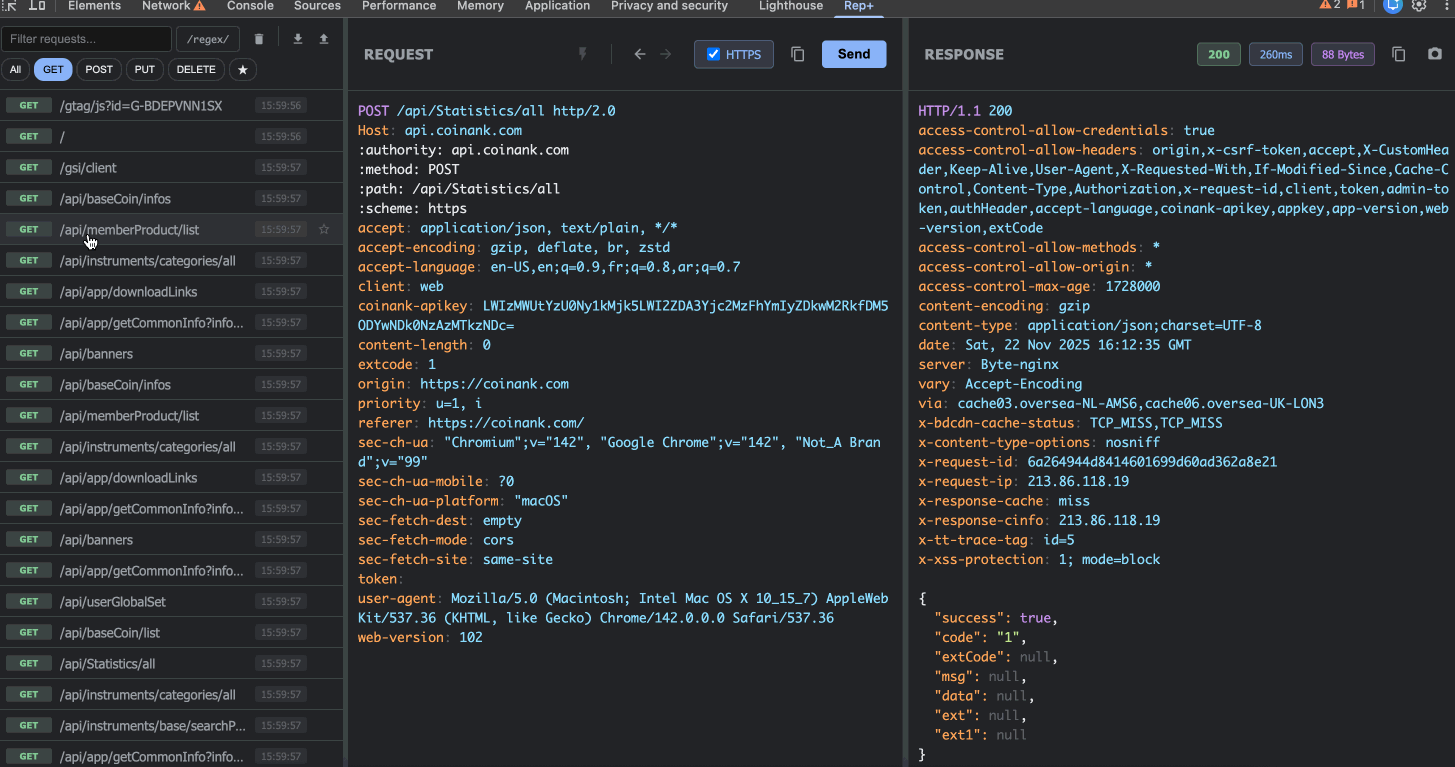Open DevTools settings gear icon
This screenshot has height=767, width=1455.
(1419, 6)
